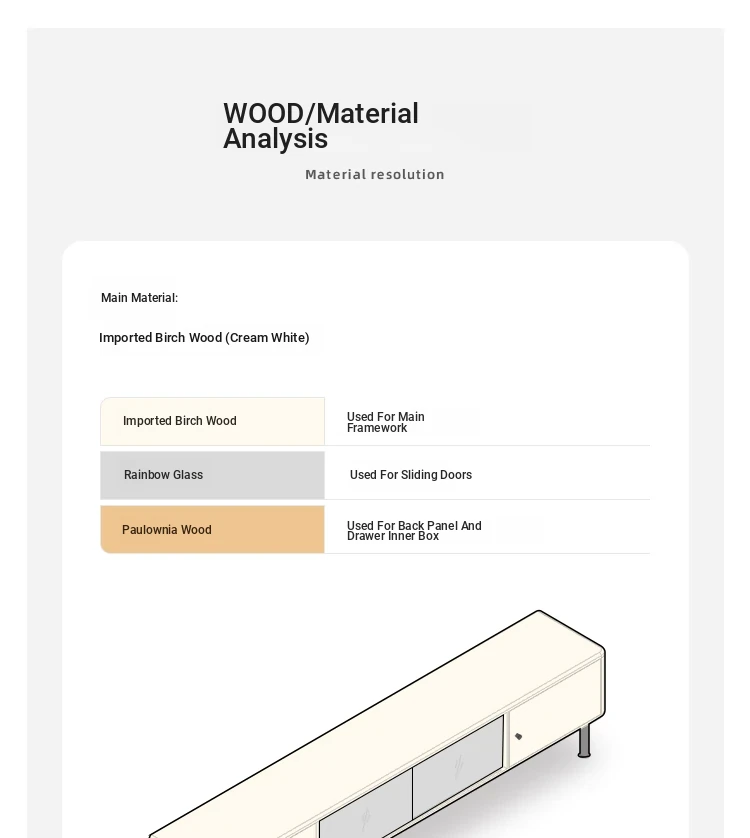This screenshot has width=750, height=838.
Task: Click the cream Imported Birch Wood swatch
Action: click(212, 421)
